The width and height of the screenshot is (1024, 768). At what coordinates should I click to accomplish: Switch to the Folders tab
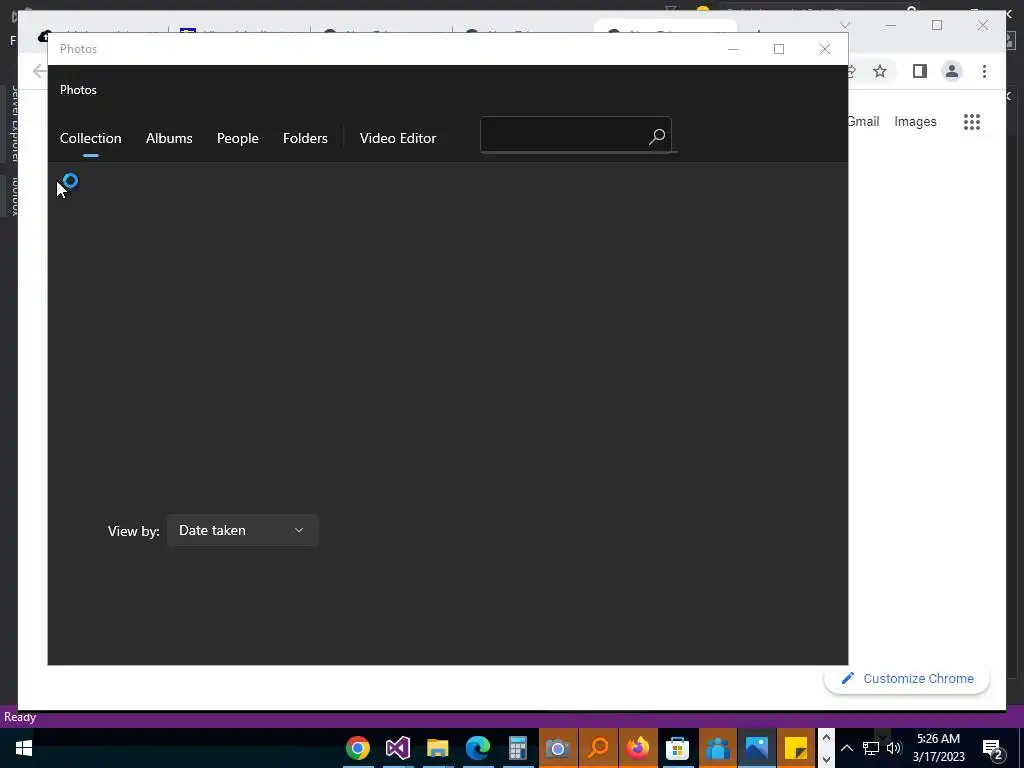(305, 138)
